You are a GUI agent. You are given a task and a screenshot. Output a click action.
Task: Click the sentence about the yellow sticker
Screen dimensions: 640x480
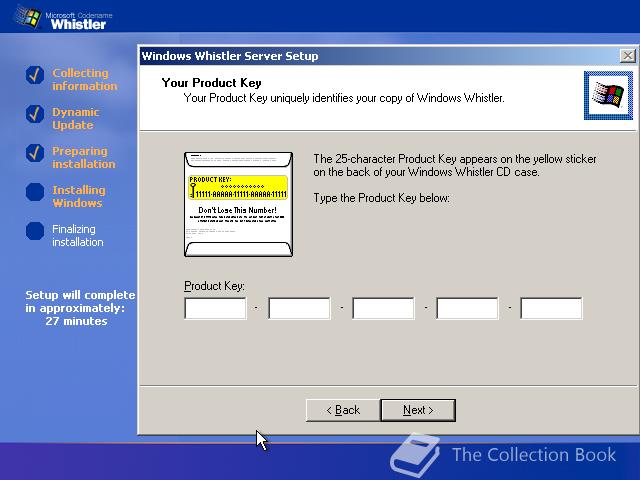tap(455, 165)
